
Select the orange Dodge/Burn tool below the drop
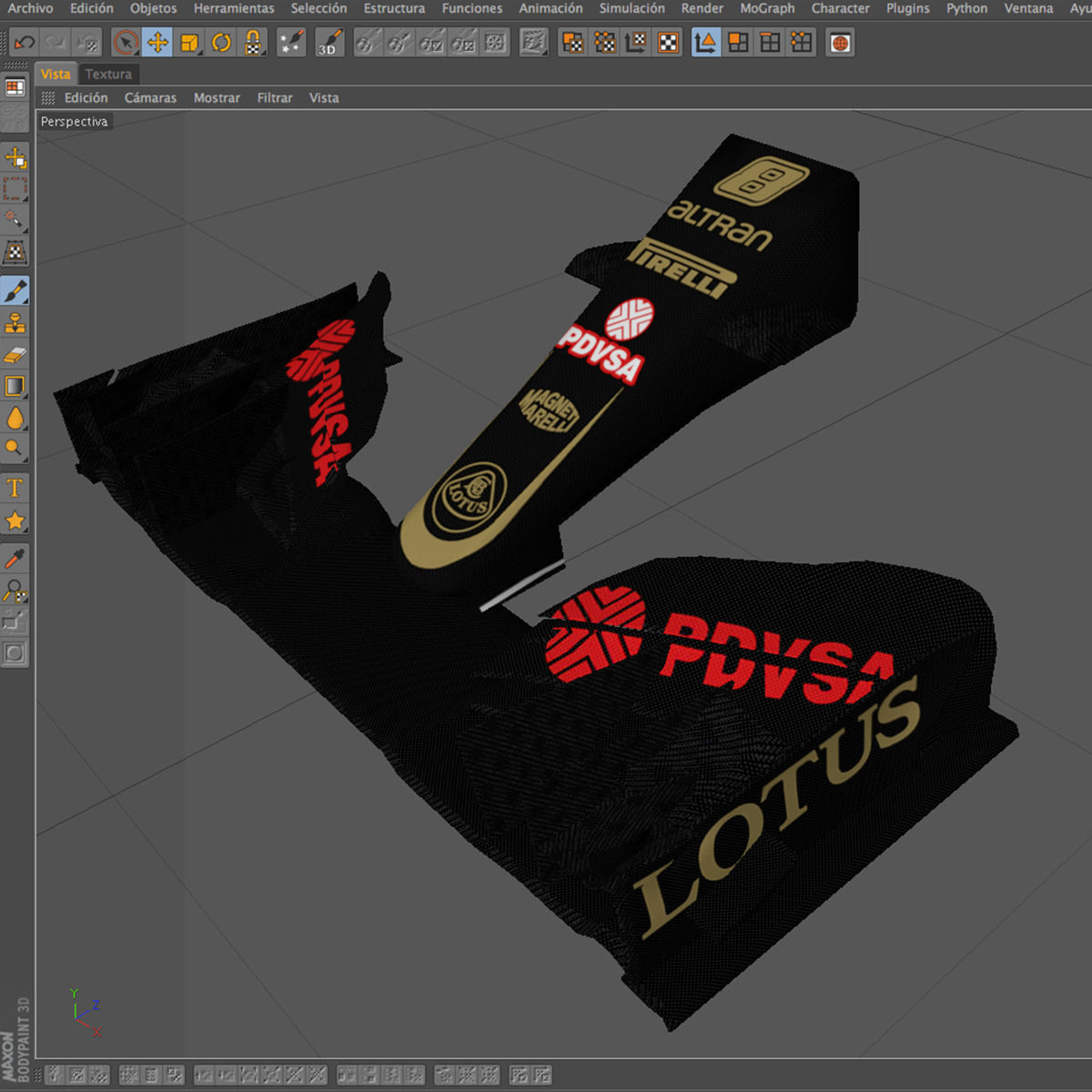click(15, 449)
